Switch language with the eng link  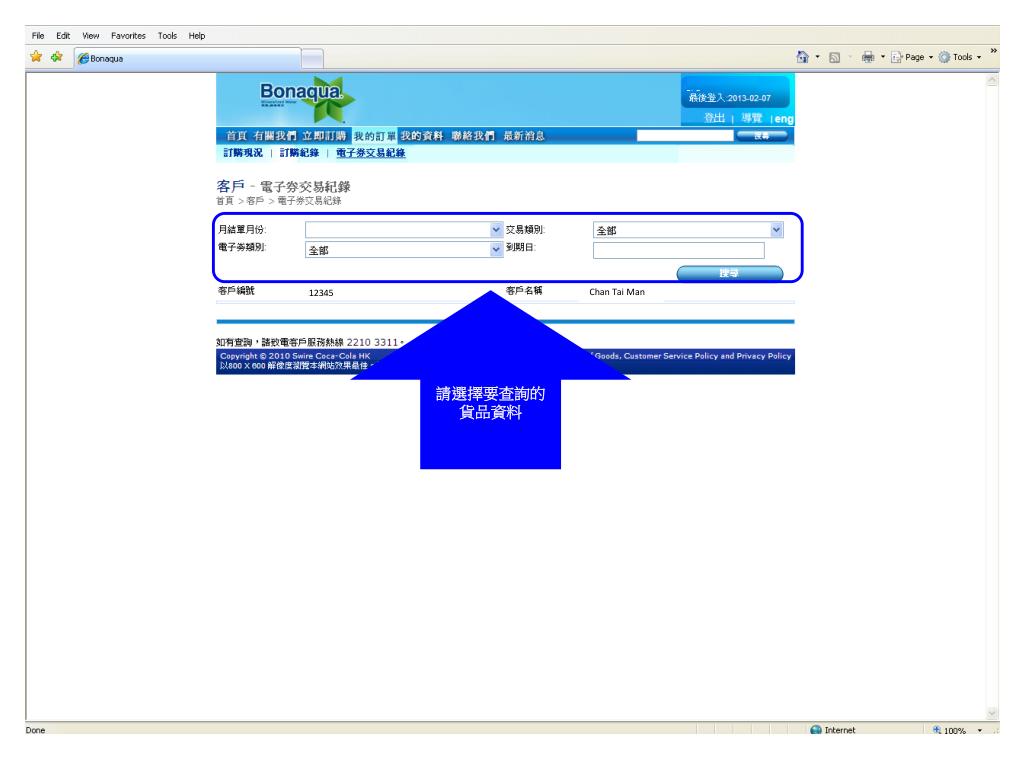pyautogui.click(x=784, y=119)
